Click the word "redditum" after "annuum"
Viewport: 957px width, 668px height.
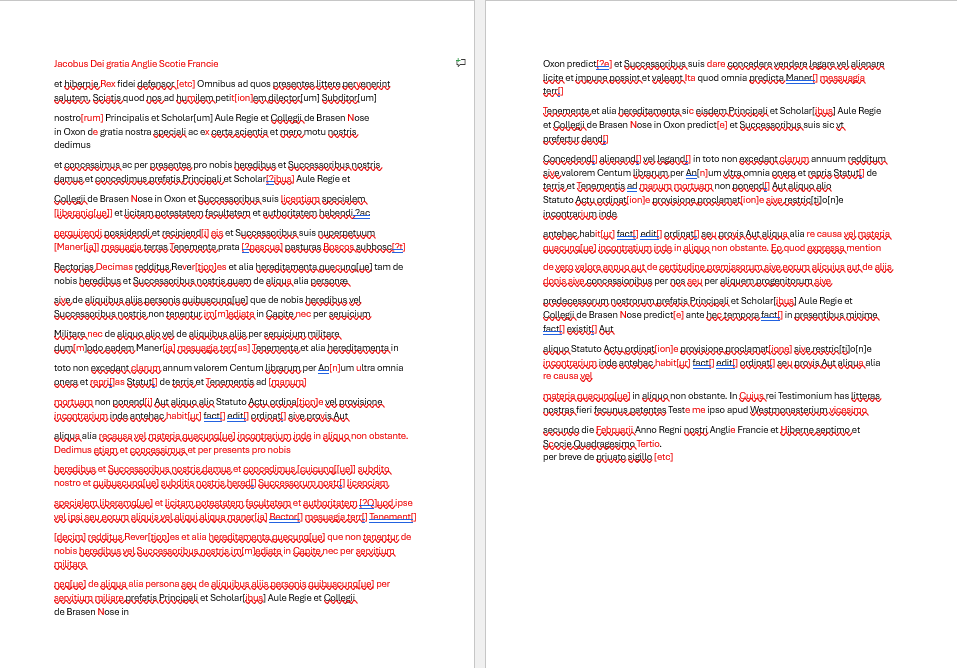[x=866, y=159]
